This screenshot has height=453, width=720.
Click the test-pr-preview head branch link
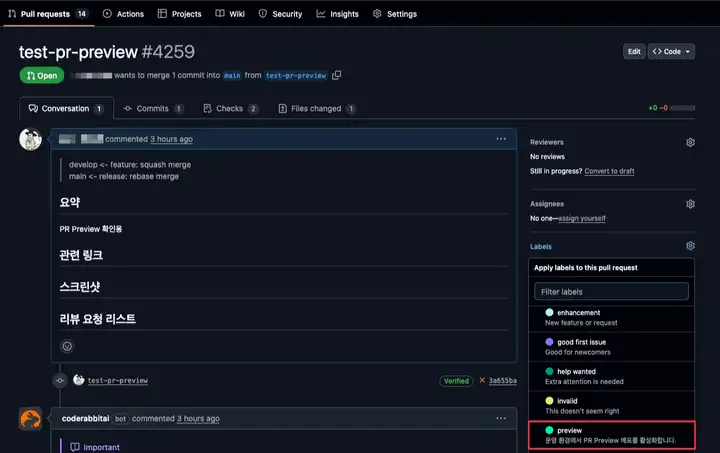click(x=296, y=75)
